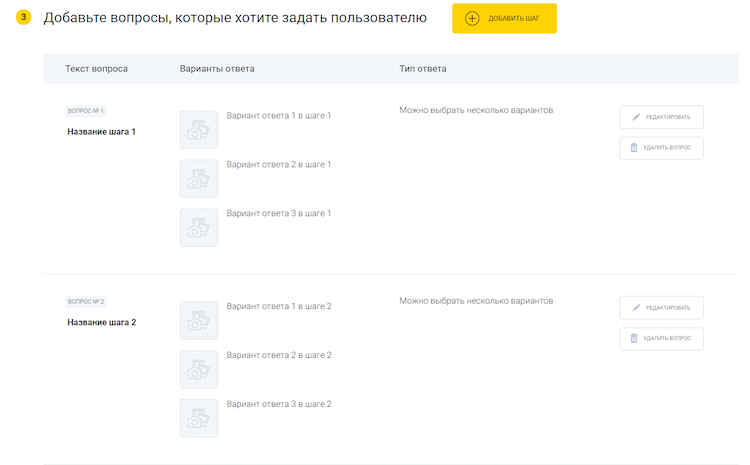
Task: Click the trash icon for question 1
Action: (634, 148)
